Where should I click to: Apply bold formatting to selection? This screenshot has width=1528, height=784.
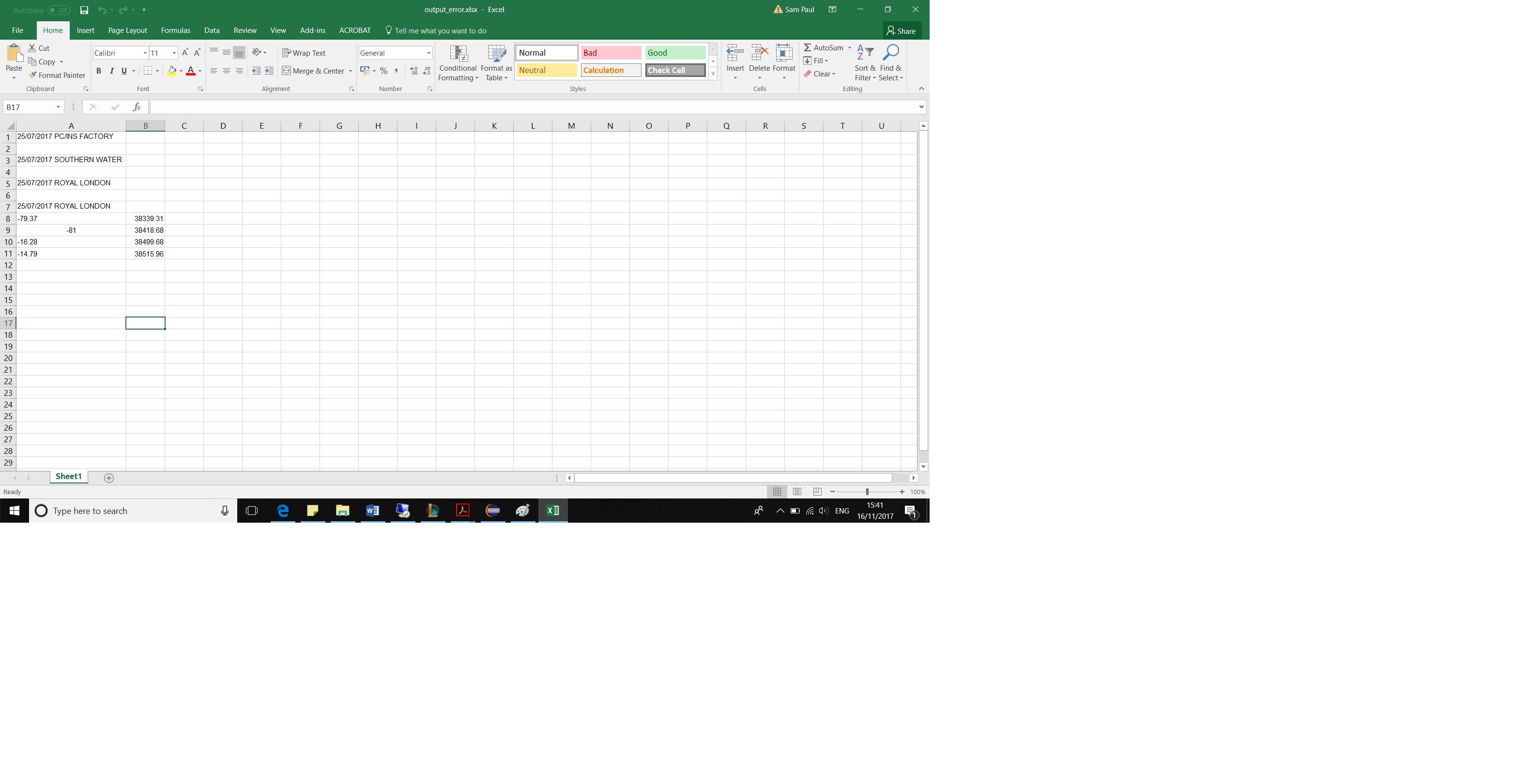pos(98,71)
